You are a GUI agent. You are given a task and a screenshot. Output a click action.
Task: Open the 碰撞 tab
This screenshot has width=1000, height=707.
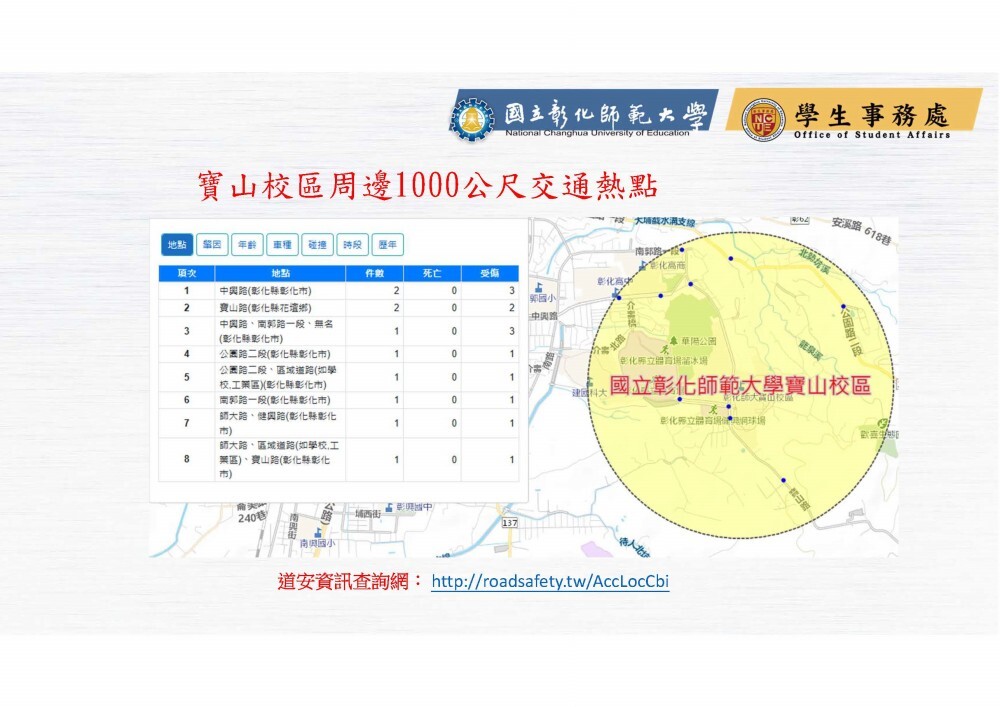(317, 245)
